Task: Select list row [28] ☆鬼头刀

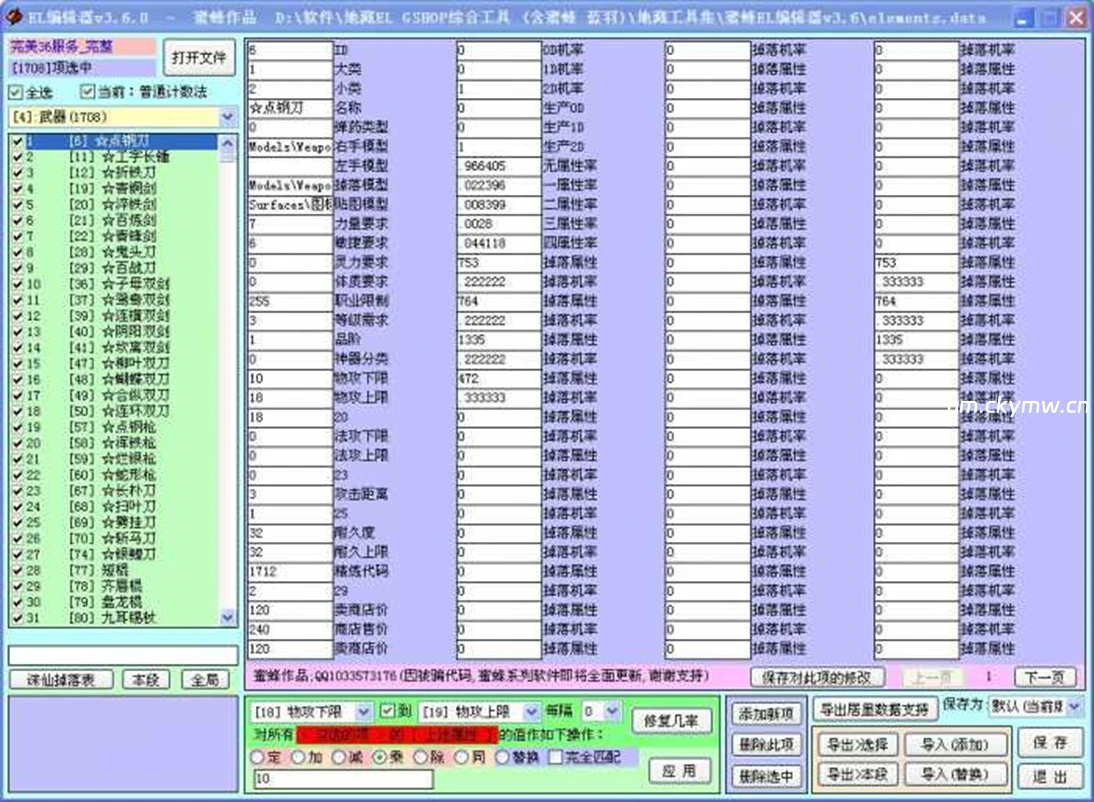Action: pos(114,252)
